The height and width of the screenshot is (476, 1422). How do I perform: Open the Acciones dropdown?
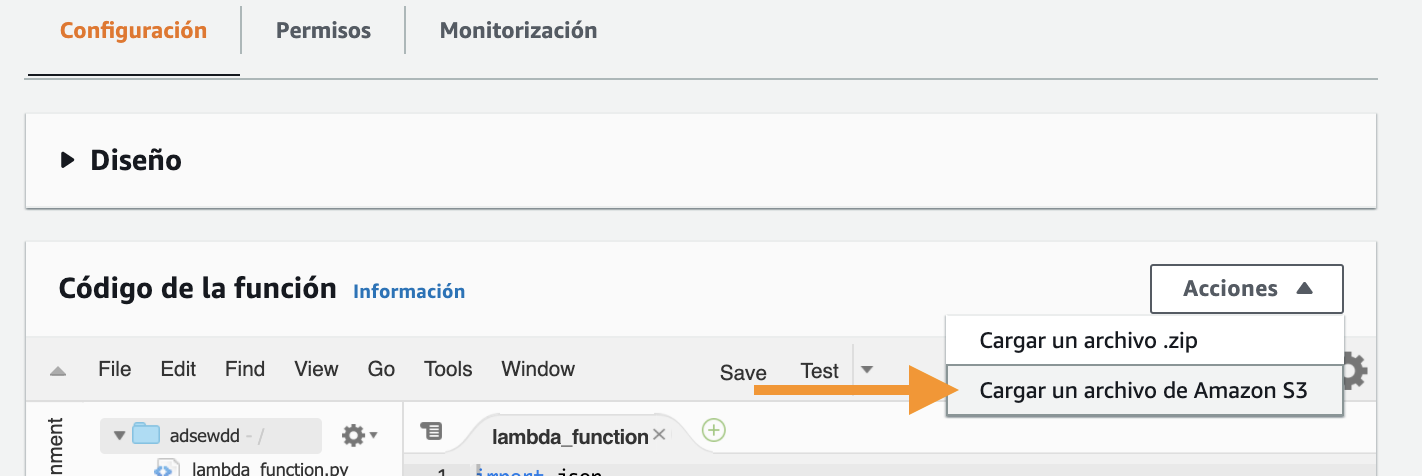pos(1247,289)
